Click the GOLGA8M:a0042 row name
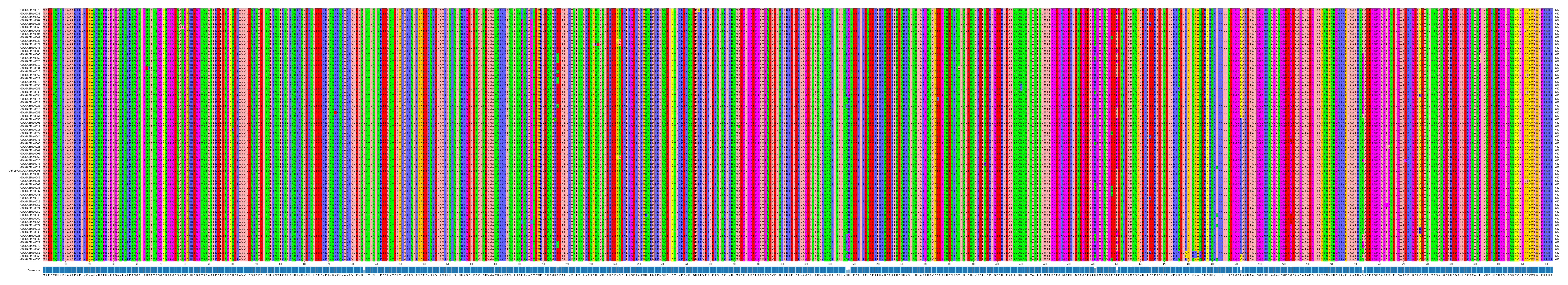Image resolution: width=1568 pixels, height=285 pixels. [30, 37]
